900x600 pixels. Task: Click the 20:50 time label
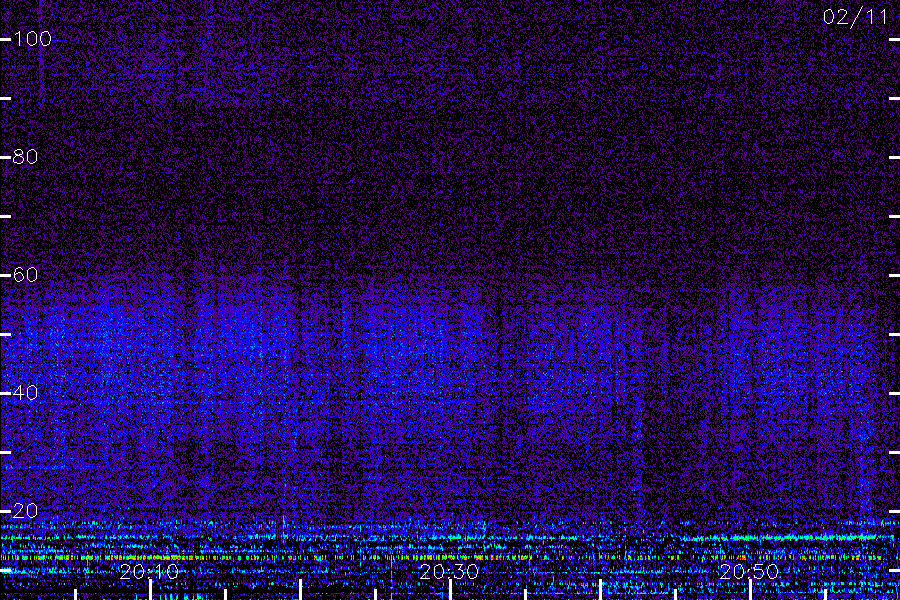749,572
